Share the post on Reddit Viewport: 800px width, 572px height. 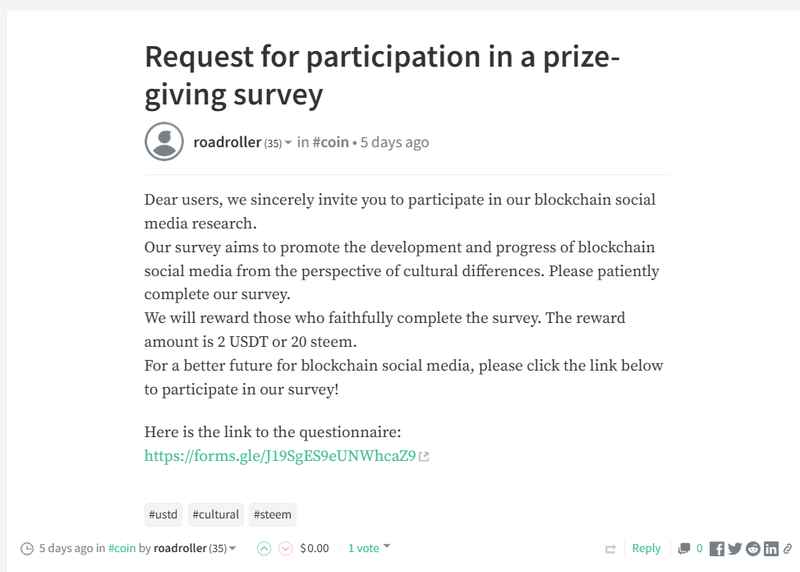pyautogui.click(x=753, y=548)
